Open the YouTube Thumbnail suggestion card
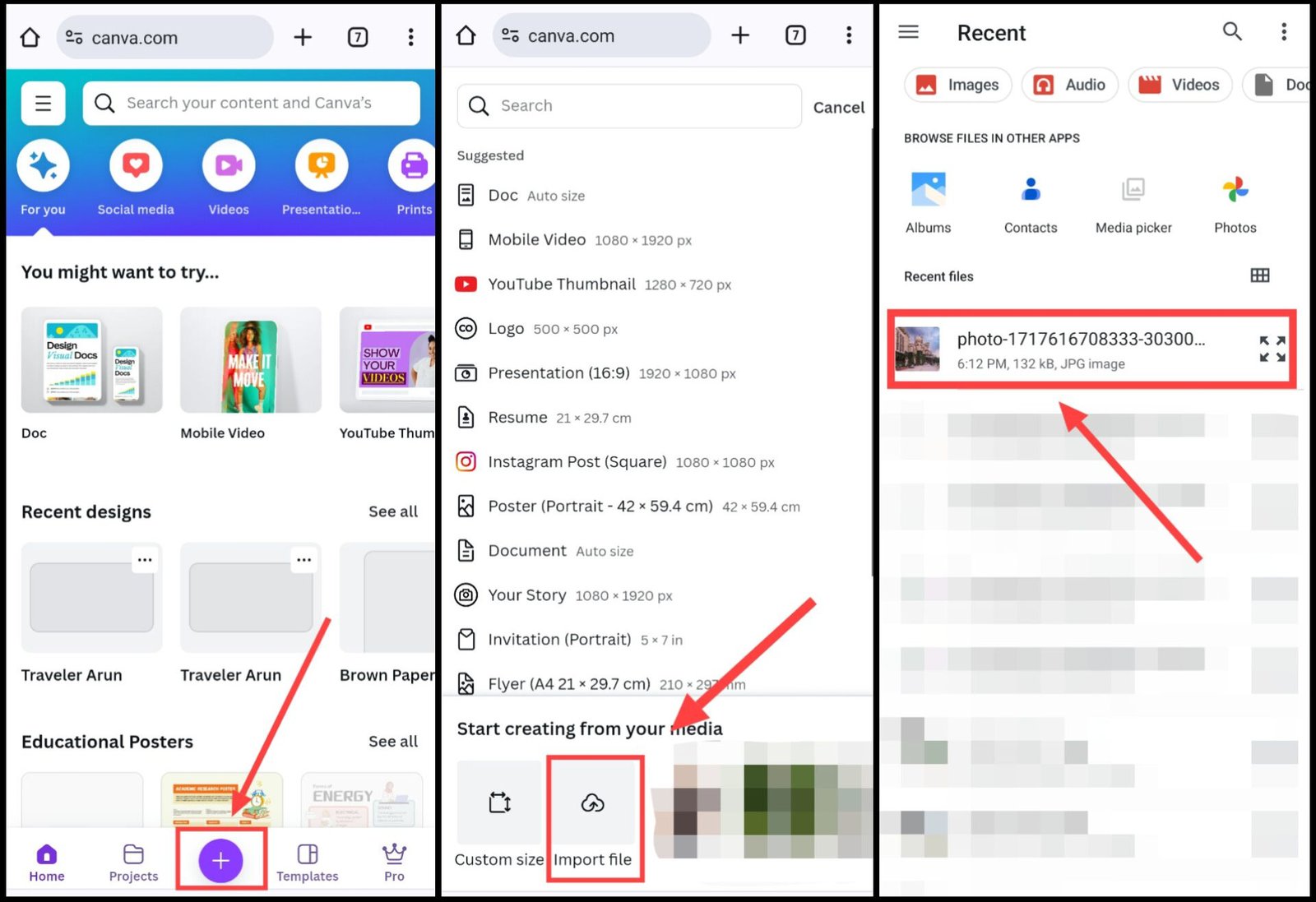Image resolution: width=1316 pixels, height=902 pixels. click(x=387, y=360)
